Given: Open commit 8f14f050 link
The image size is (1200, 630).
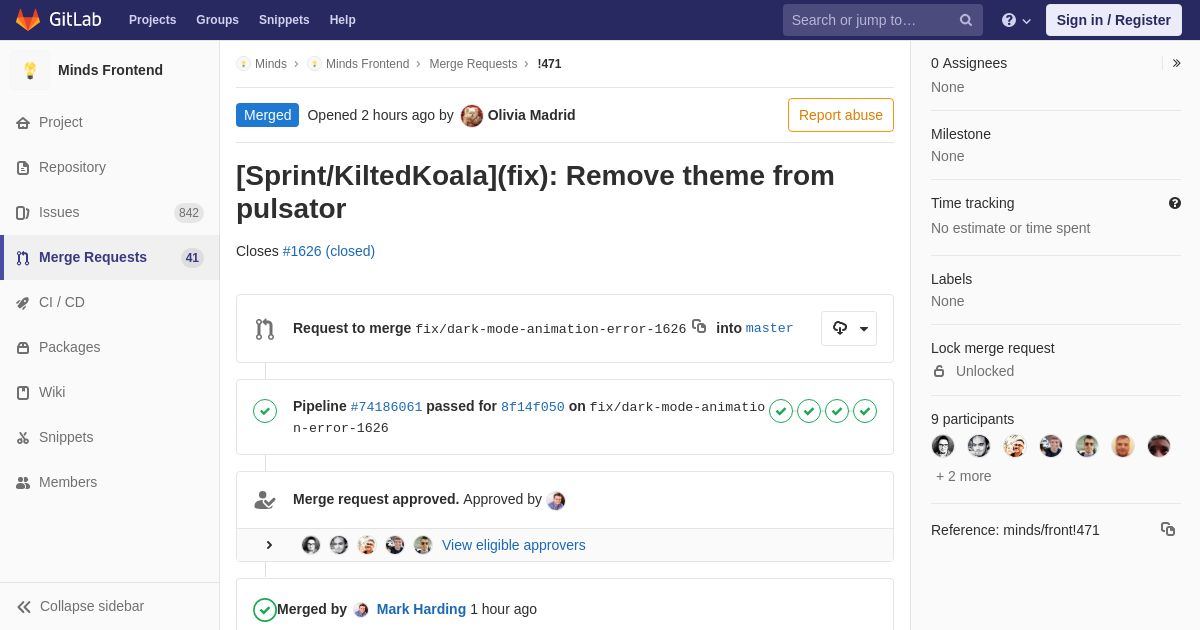Looking at the screenshot, I should tap(532, 407).
